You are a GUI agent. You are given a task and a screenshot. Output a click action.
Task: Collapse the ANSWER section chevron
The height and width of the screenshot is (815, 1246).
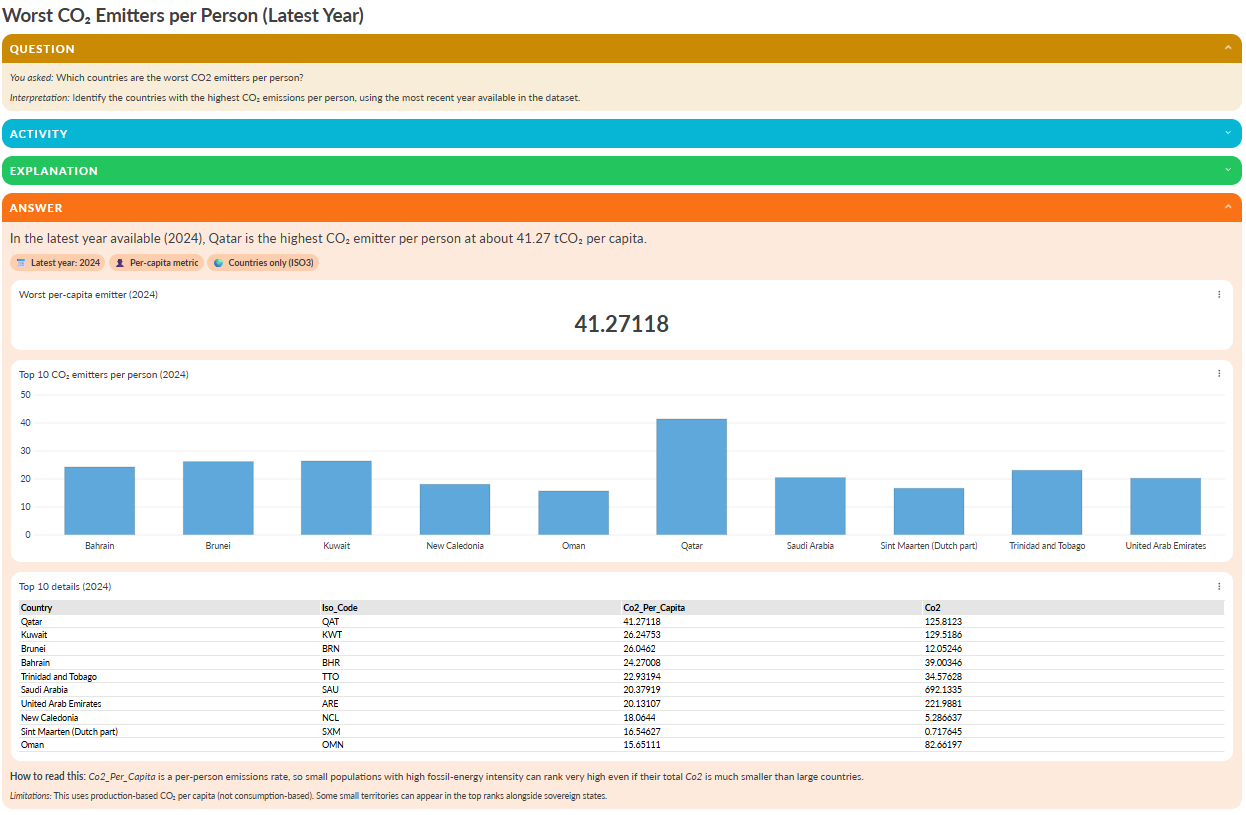pos(1228,207)
